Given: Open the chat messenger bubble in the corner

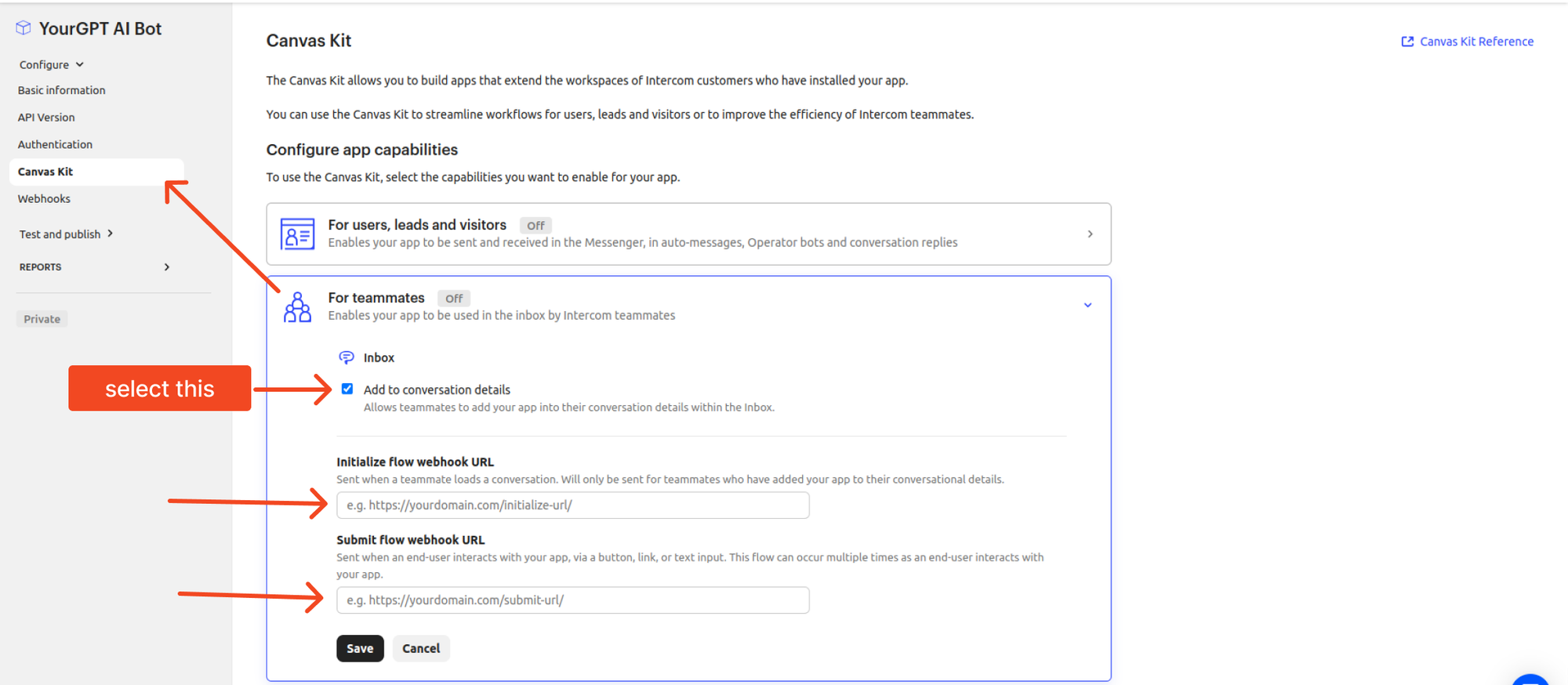Looking at the screenshot, I should pos(1529,680).
